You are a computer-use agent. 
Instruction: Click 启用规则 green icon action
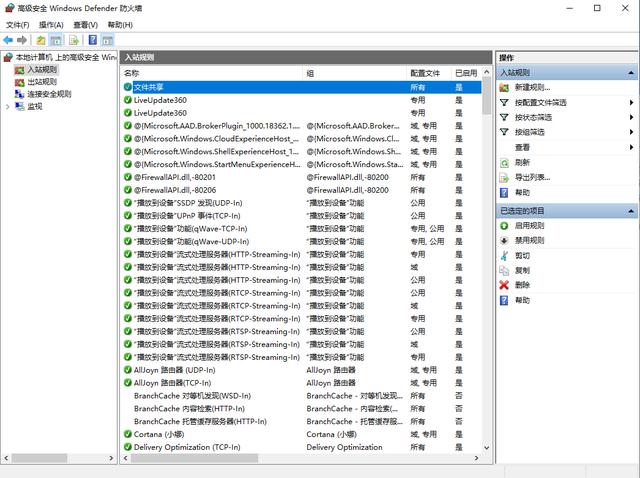[529, 225]
